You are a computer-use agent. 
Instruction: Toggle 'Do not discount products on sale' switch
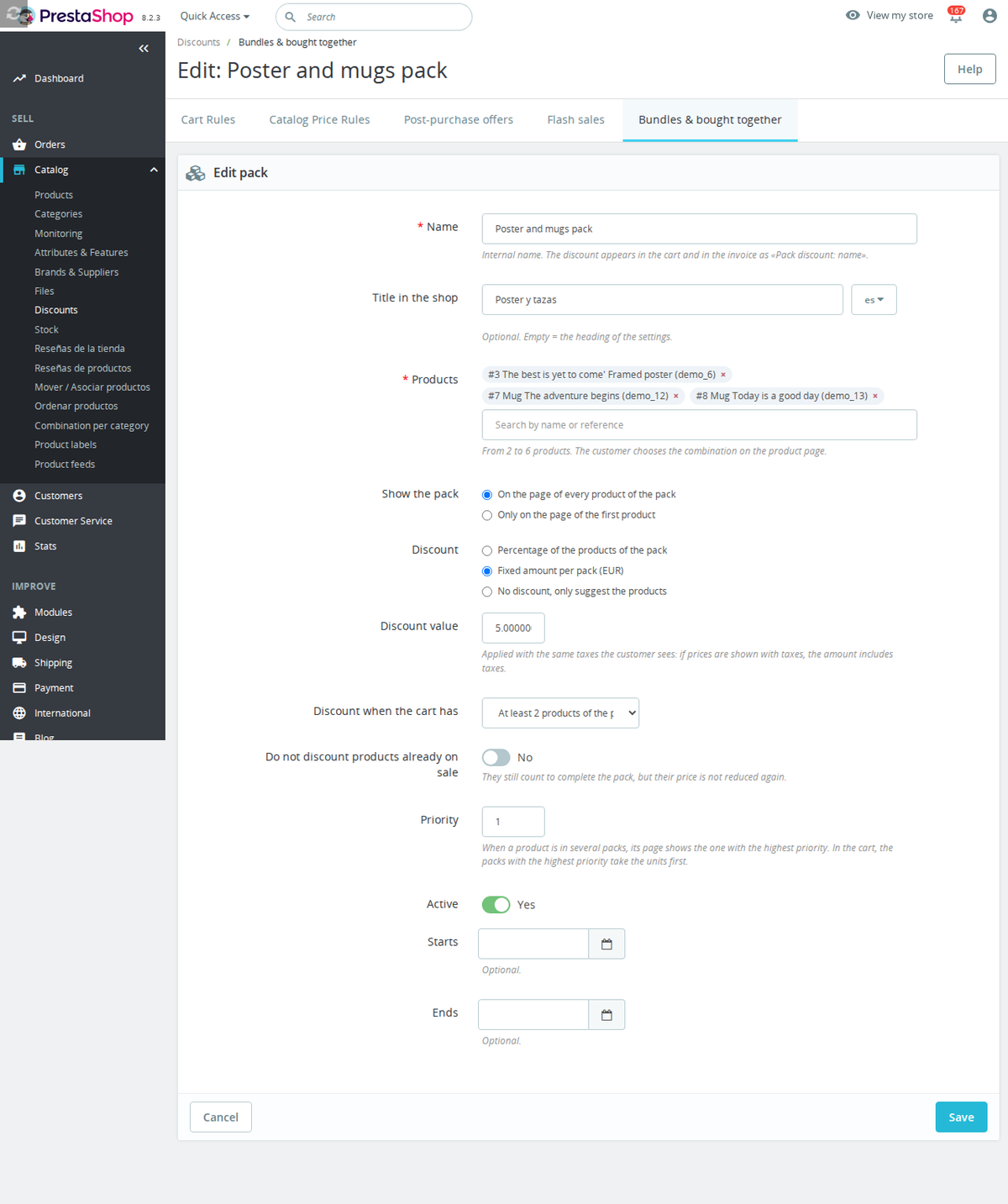pos(496,758)
